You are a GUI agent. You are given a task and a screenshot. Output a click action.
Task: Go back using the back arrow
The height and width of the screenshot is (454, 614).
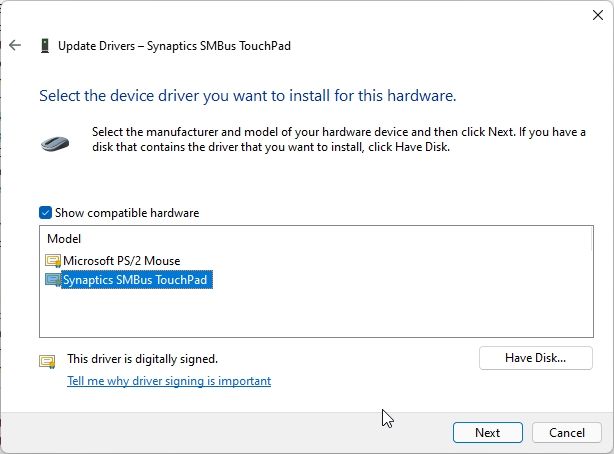15,45
